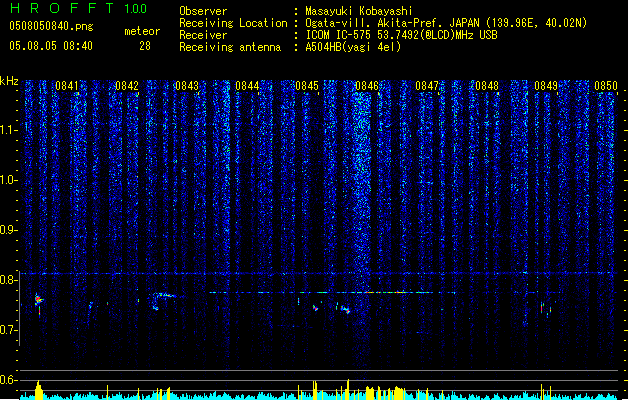The width and height of the screenshot is (629, 400).
Task: Click the 'Observer' field label
Action: pos(203,11)
